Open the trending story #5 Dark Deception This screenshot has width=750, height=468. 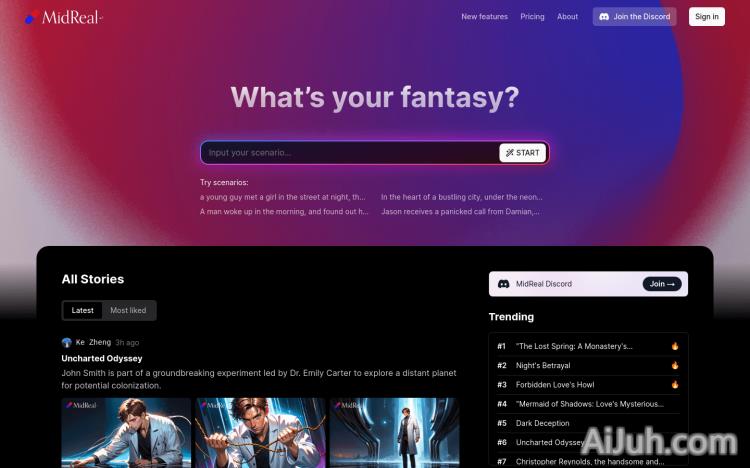(x=542, y=423)
